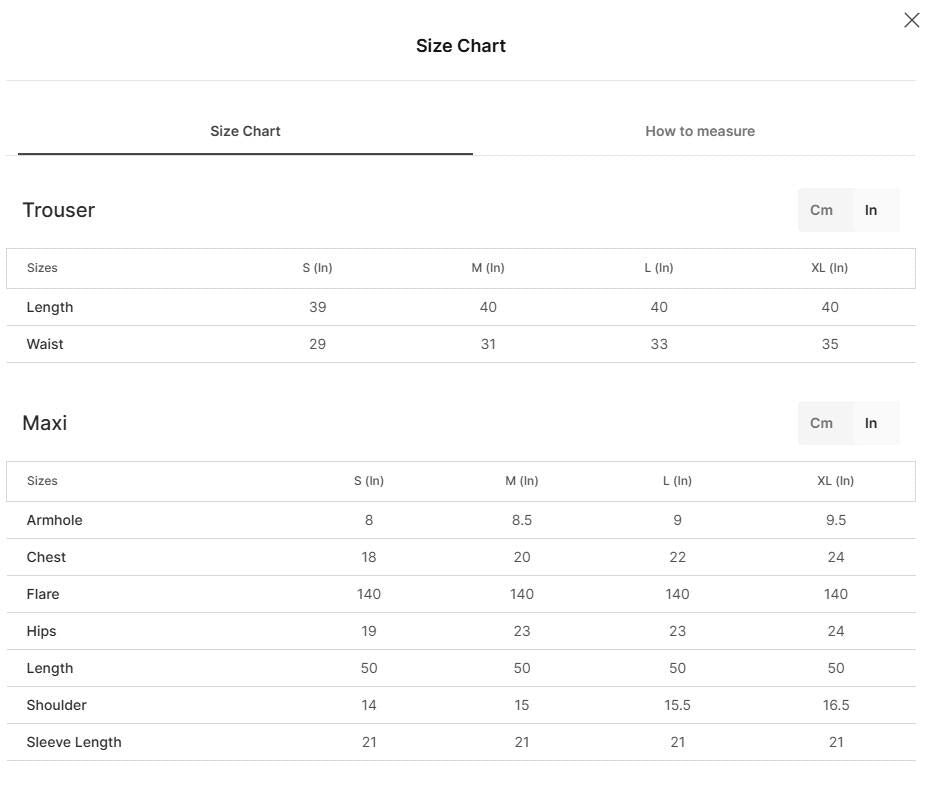
Task: Click the Trouser section heading
Action: [59, 210]
